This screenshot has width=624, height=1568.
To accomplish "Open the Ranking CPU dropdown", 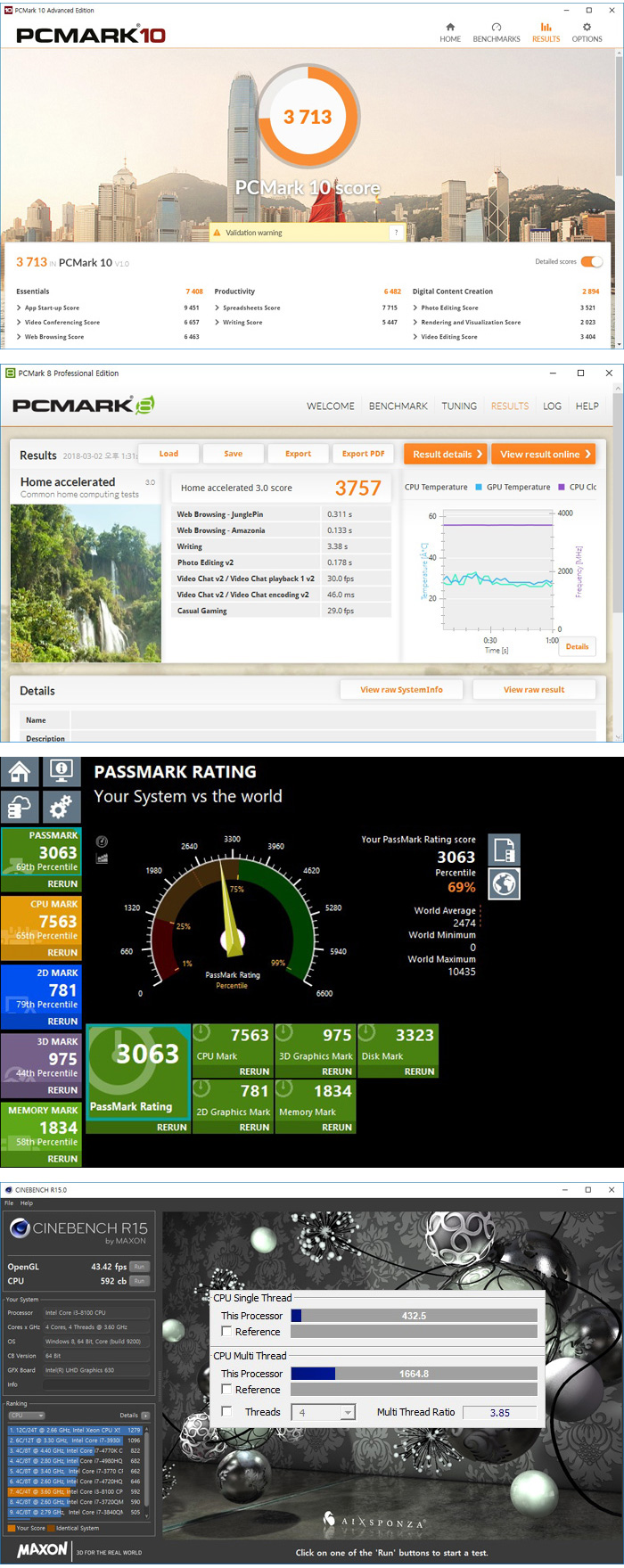I will click(26, 1416).
